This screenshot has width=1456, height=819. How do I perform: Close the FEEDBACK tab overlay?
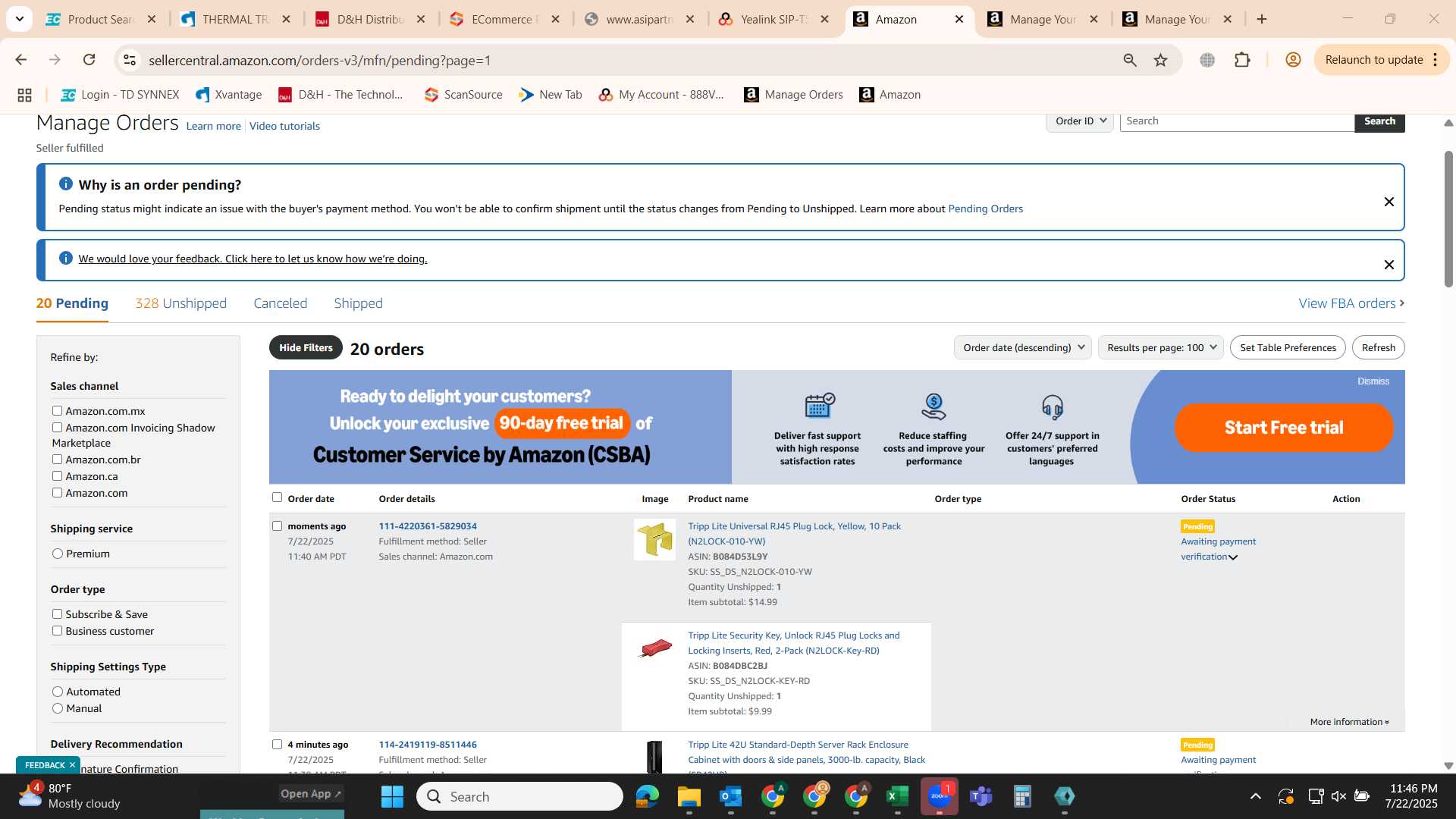click(72, 765)
